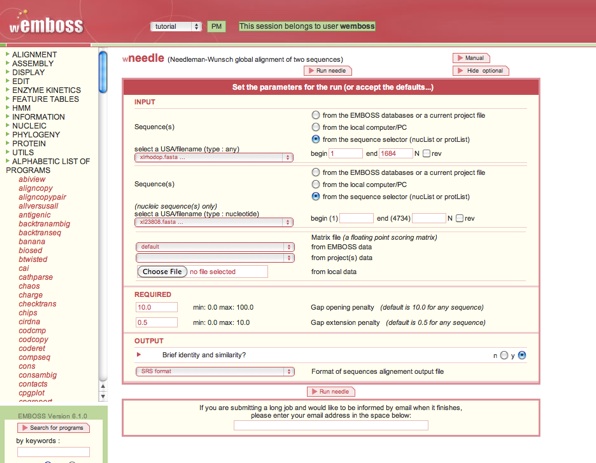
Task: Click the begin (1) field of second sequence
Action: [x=356, y=218]
